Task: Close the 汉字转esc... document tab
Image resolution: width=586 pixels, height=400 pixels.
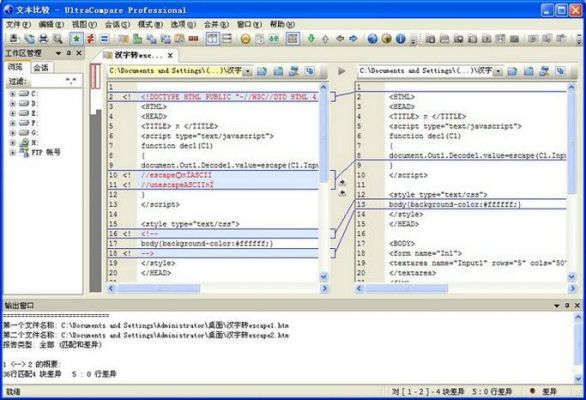Action: (x=170, y=55)
